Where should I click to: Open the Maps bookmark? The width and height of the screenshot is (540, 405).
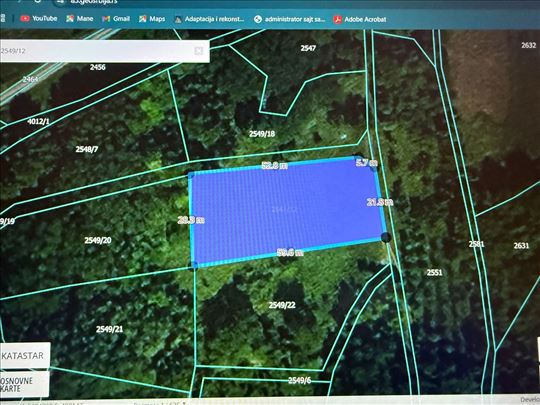coord(152,19)
